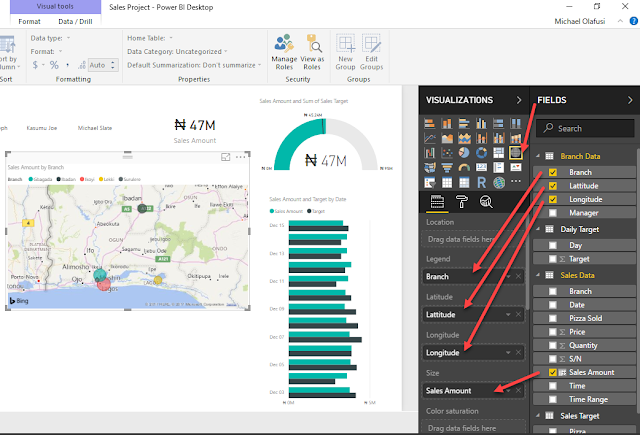Check the Quantity field checkbox

(553, 345)
